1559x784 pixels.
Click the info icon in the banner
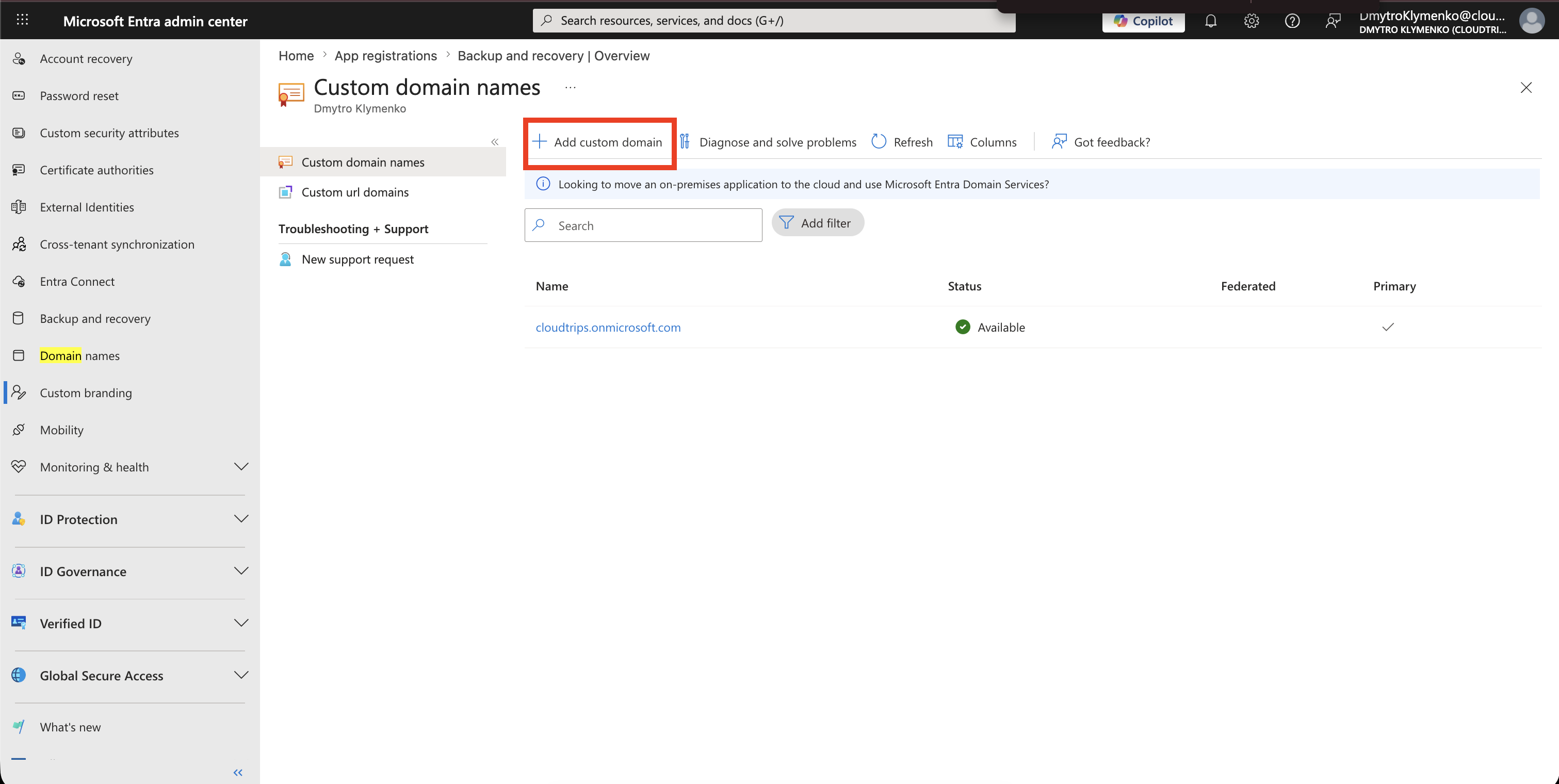coord(543,184)
